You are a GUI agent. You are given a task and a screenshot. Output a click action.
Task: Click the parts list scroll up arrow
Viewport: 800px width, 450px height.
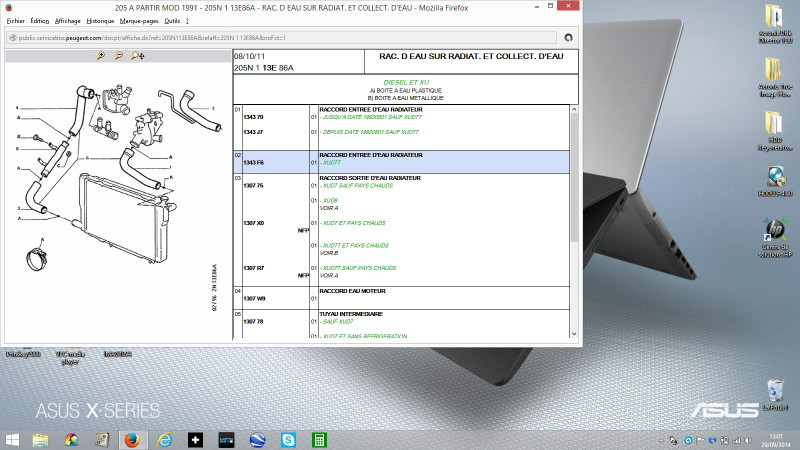574,109
